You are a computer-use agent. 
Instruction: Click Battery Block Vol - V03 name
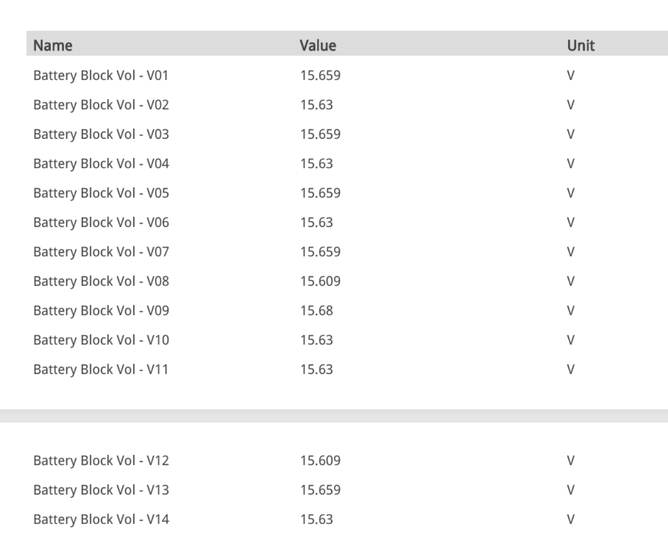click(x=101, y=134)
